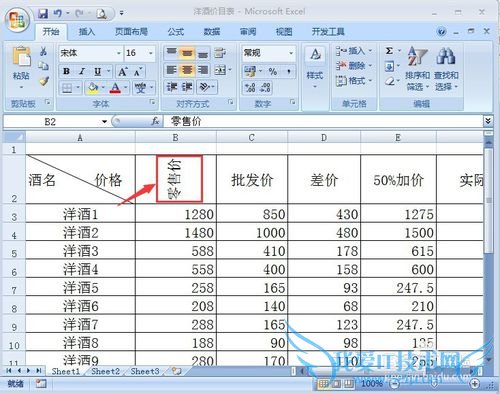
Task: Decrease decimal places
Action: click(265, 88)
